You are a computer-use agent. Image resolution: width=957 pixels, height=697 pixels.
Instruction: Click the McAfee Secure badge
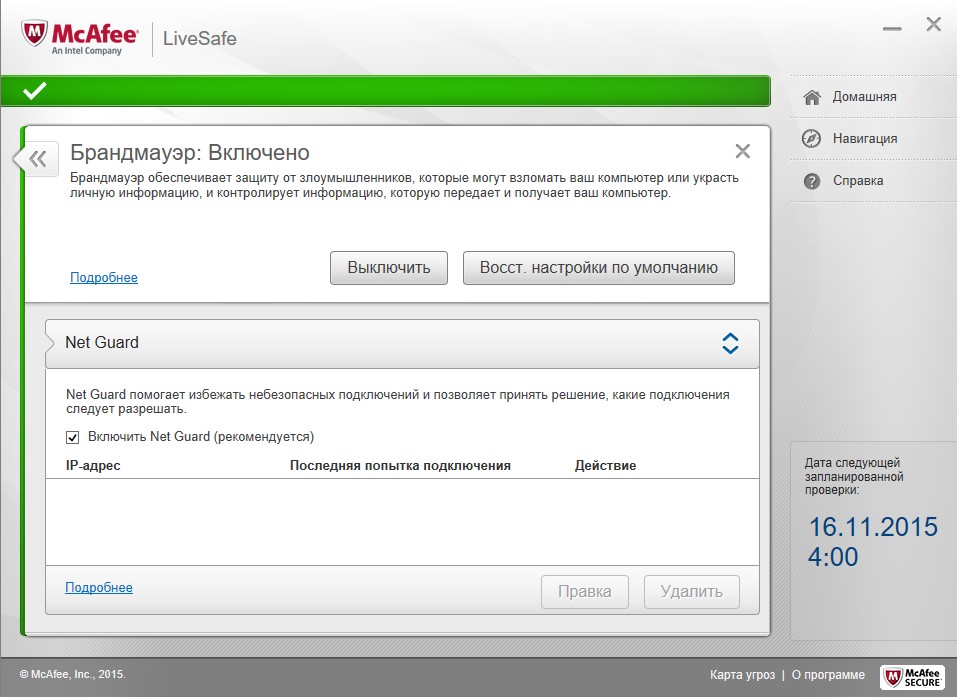coord(912,677)
